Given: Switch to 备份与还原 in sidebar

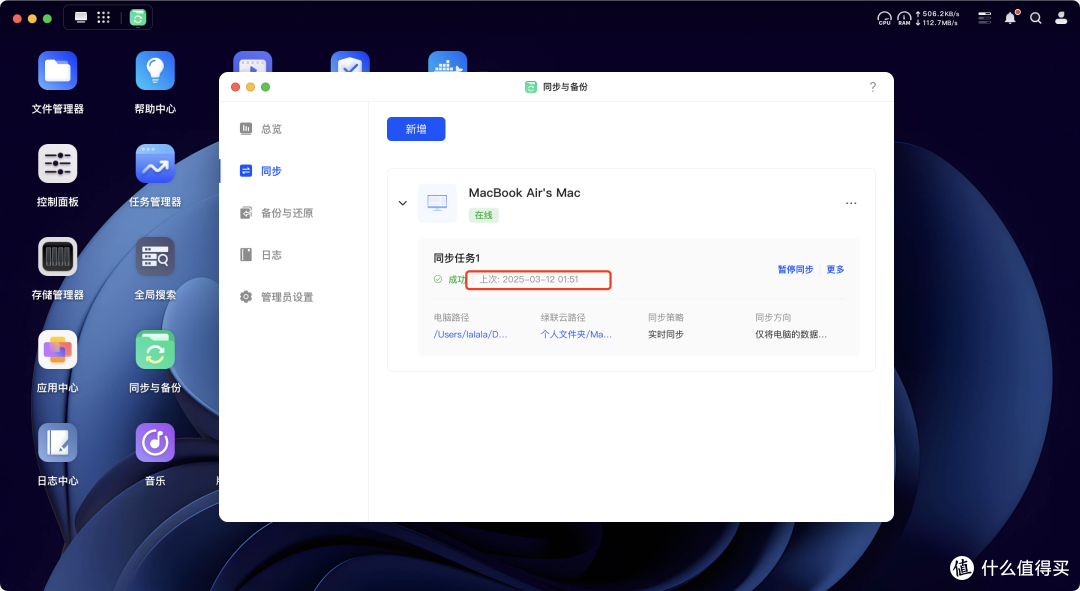Looking at the screenshot, I should [x=287, y=213].
